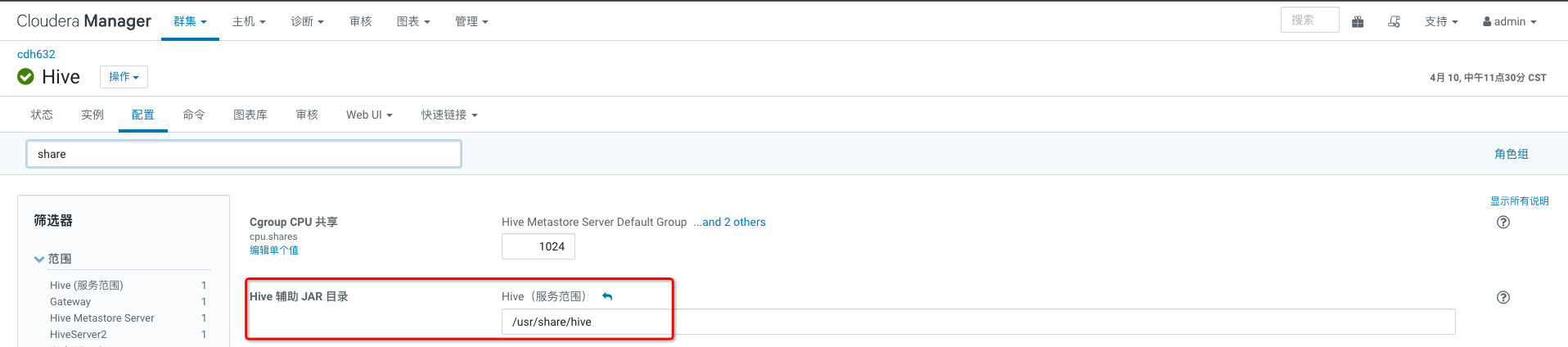
Task: Collapse the 范围 scope filter section
Action: pos(39,259)
